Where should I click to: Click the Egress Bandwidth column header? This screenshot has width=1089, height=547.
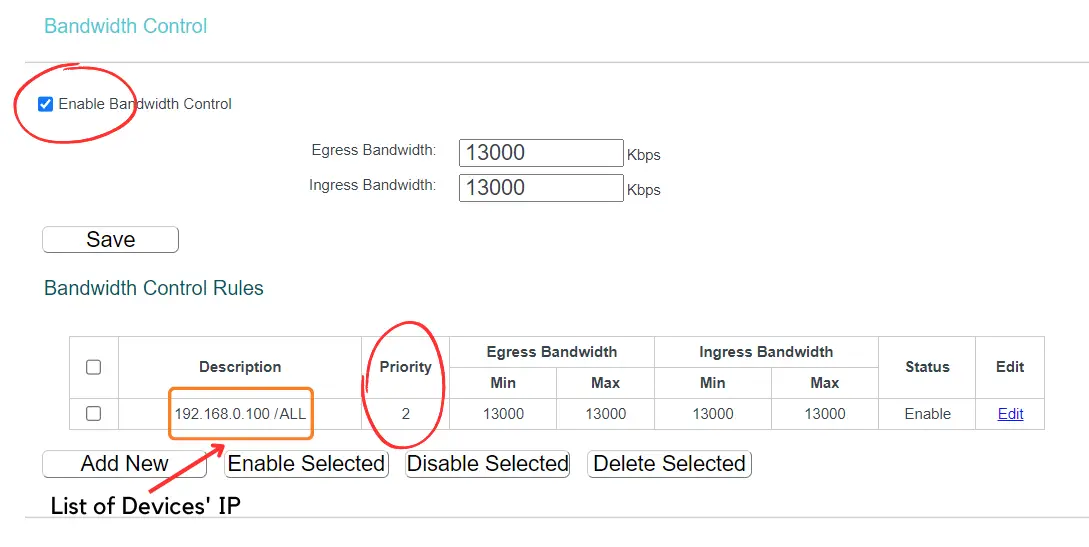pos(551,352)
